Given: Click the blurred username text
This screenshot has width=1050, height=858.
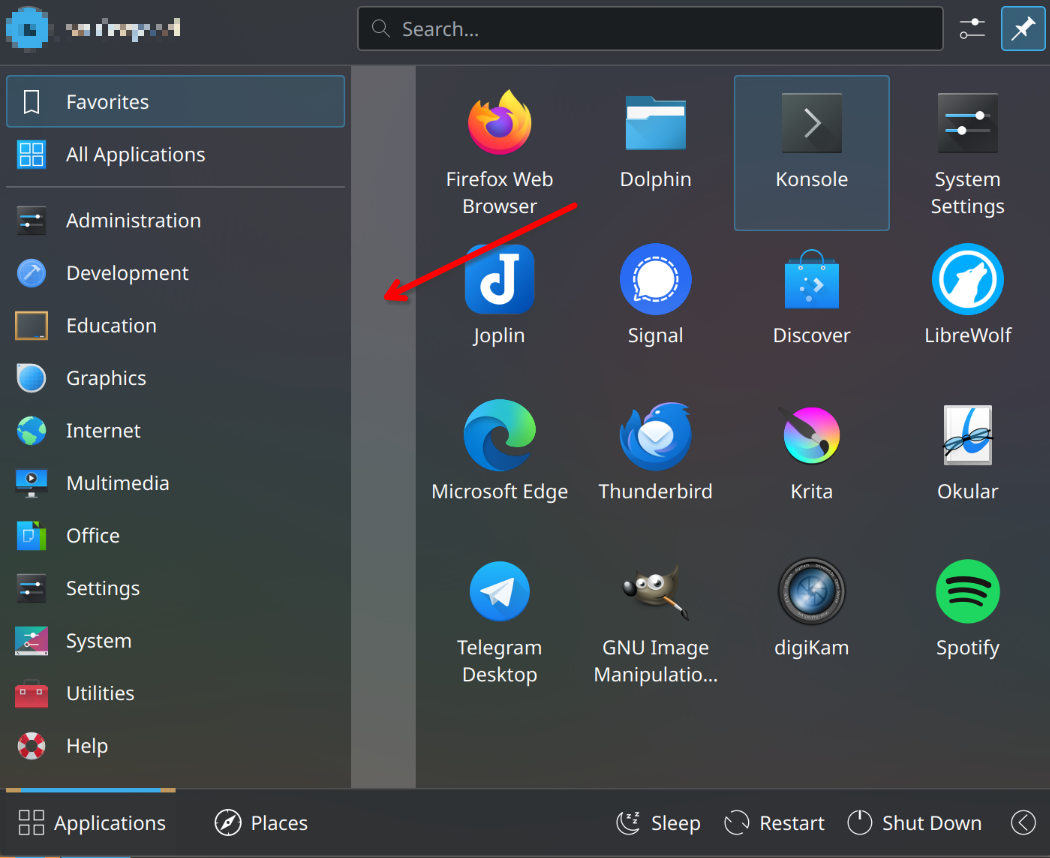Looking at the screenshot, I should coord(123,28).
